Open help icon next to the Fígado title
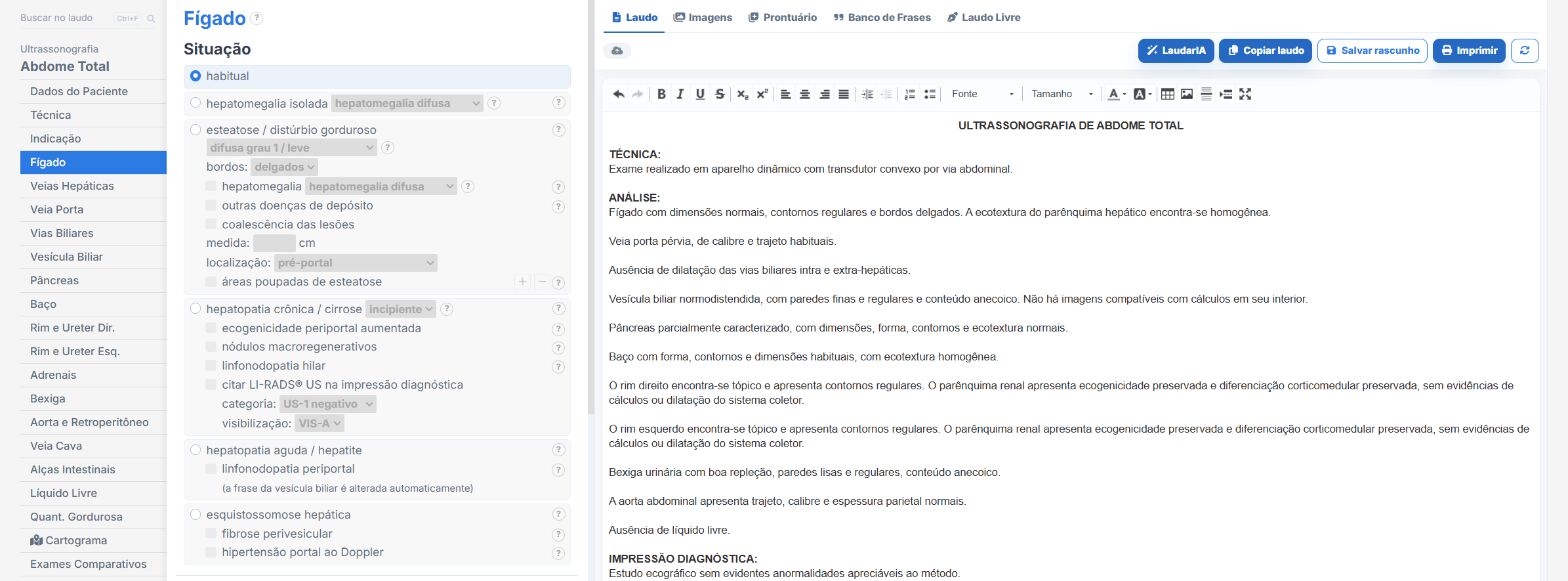The image size is (1568, 581). coord(257,18)
